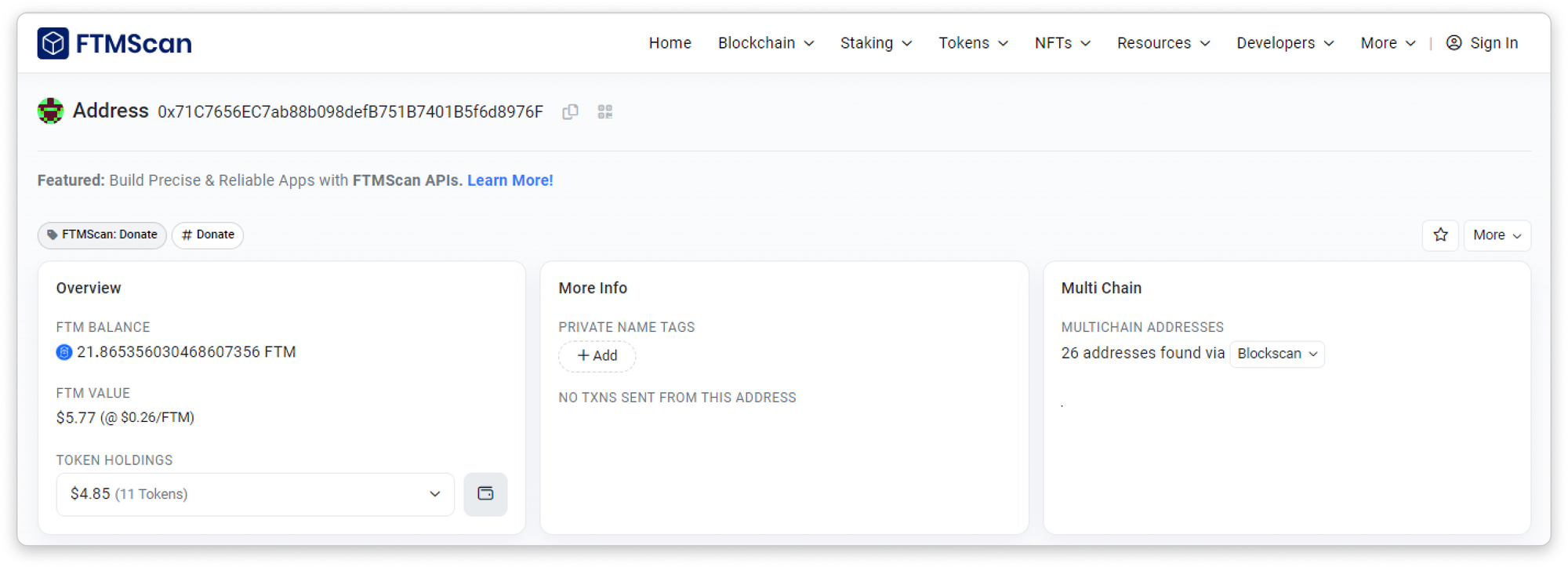The height and width of the screenshot is (567, 1568).
Task: Click the NO TXNS SENT FROM THIS ADDRESS text
Action: 677,398
